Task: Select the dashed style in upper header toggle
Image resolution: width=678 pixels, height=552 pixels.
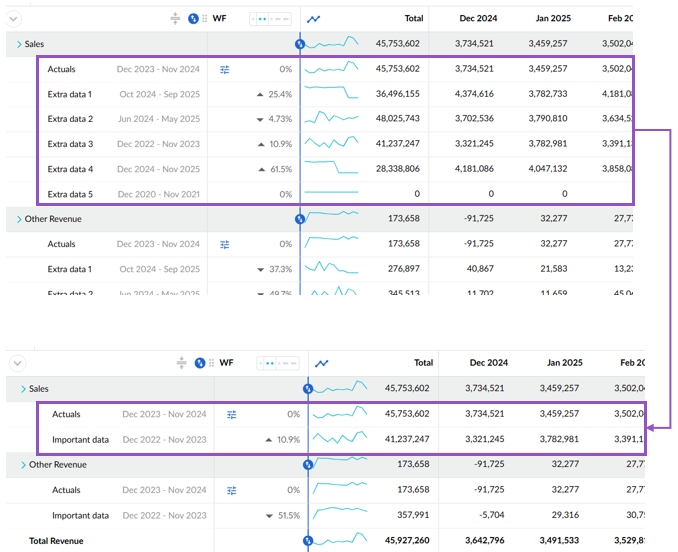Action: coord(281,19)
